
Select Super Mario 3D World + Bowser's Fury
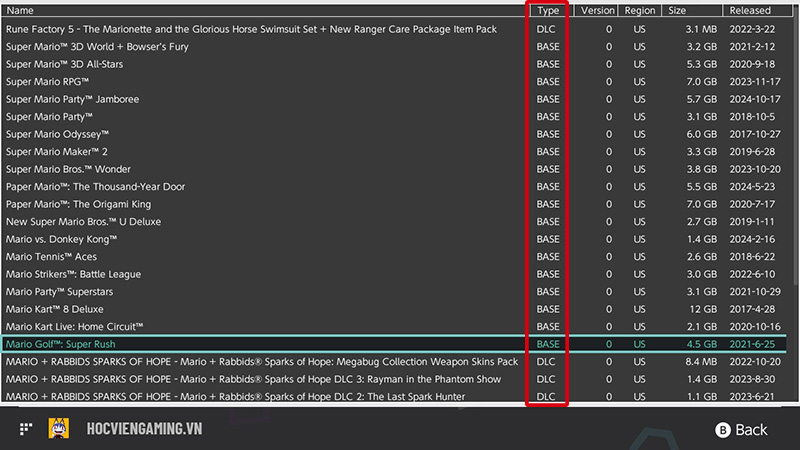click(394, 46)
